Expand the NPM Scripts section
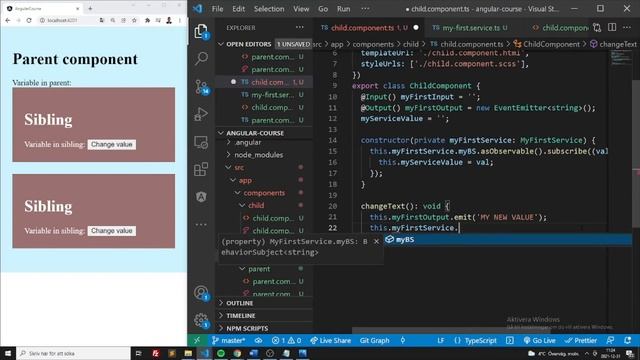Viewport: 640px width, 360px height. (x=247, y=329)
